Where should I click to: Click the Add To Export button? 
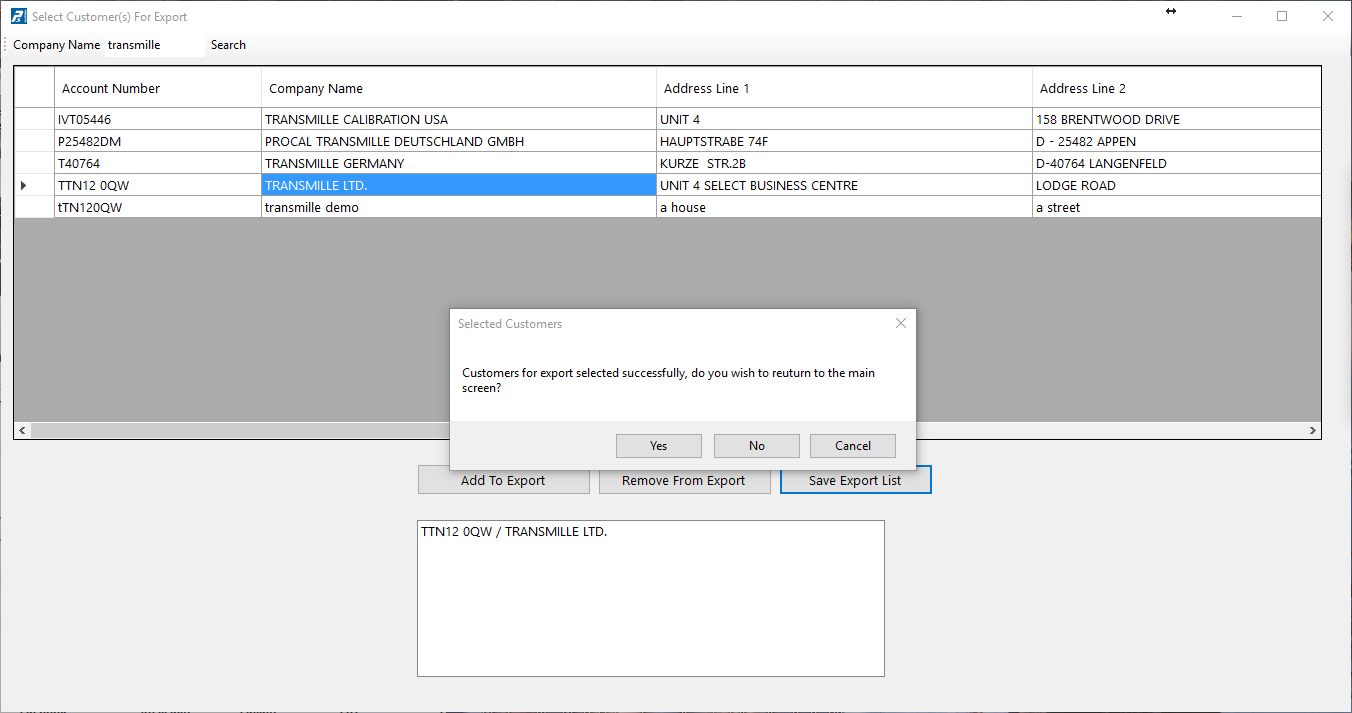click(503, 480)
